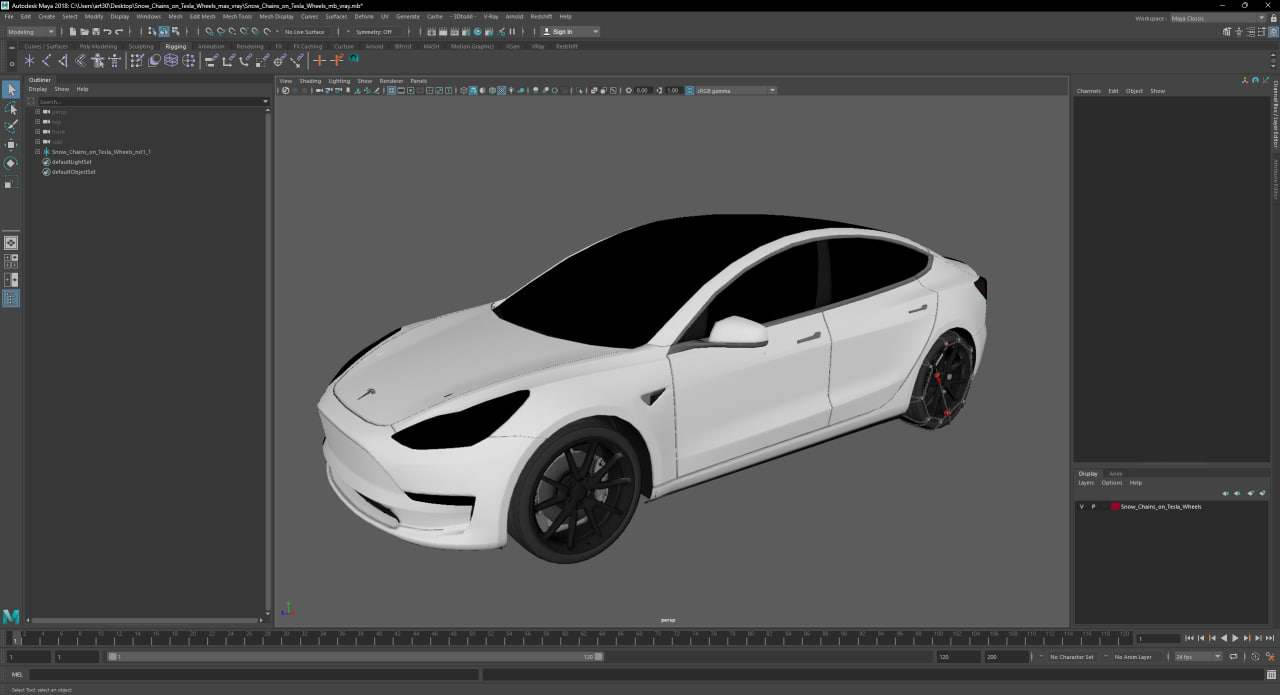Image resolution: width=1280 pixels, height=695 pixels.
Task: Click the HumanIK character shelf icon
Action: point(115,61)
